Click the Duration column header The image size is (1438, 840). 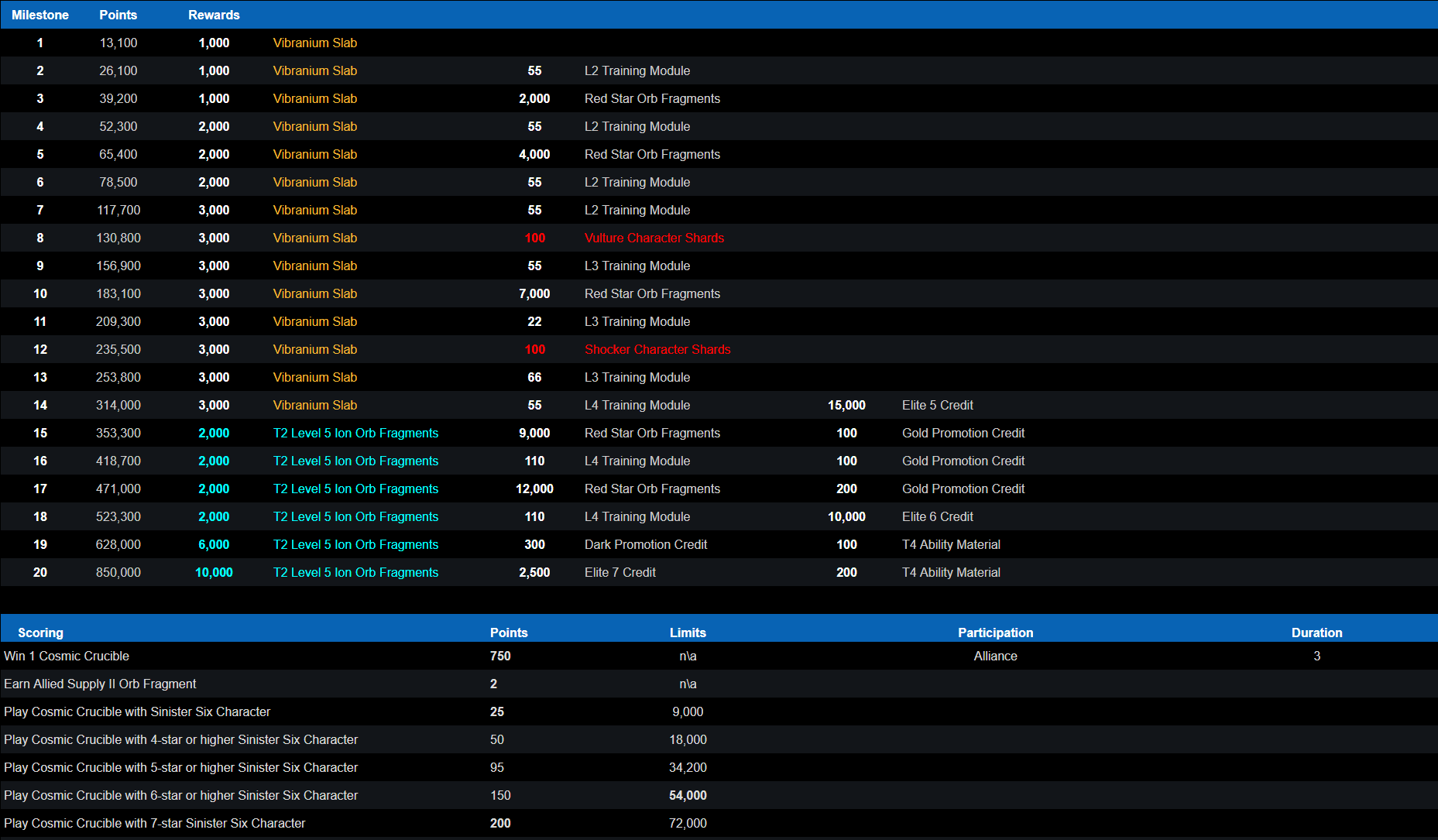[x=1316, y=633]
